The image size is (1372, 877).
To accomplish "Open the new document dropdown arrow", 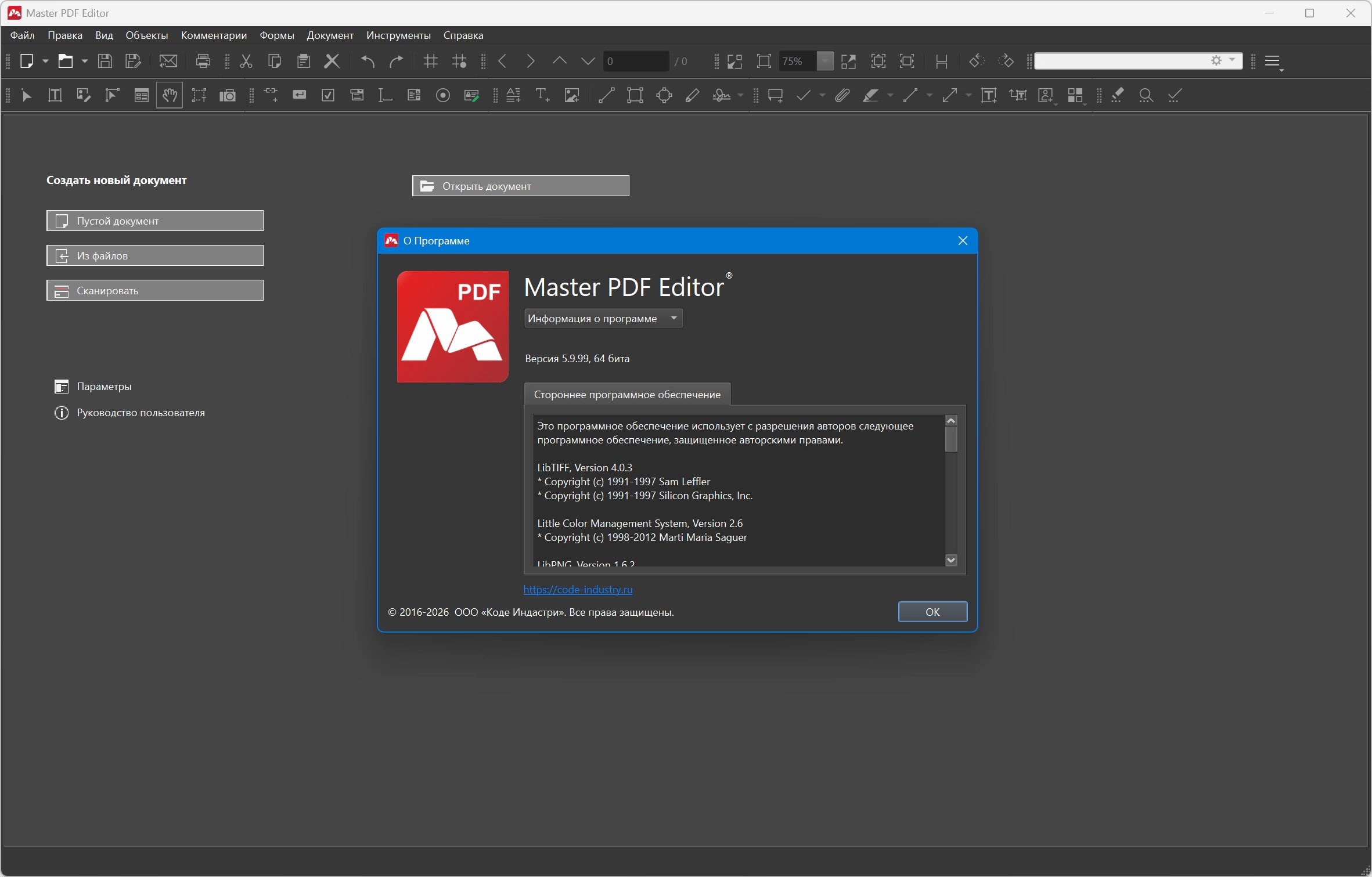I will coord(45,61).
